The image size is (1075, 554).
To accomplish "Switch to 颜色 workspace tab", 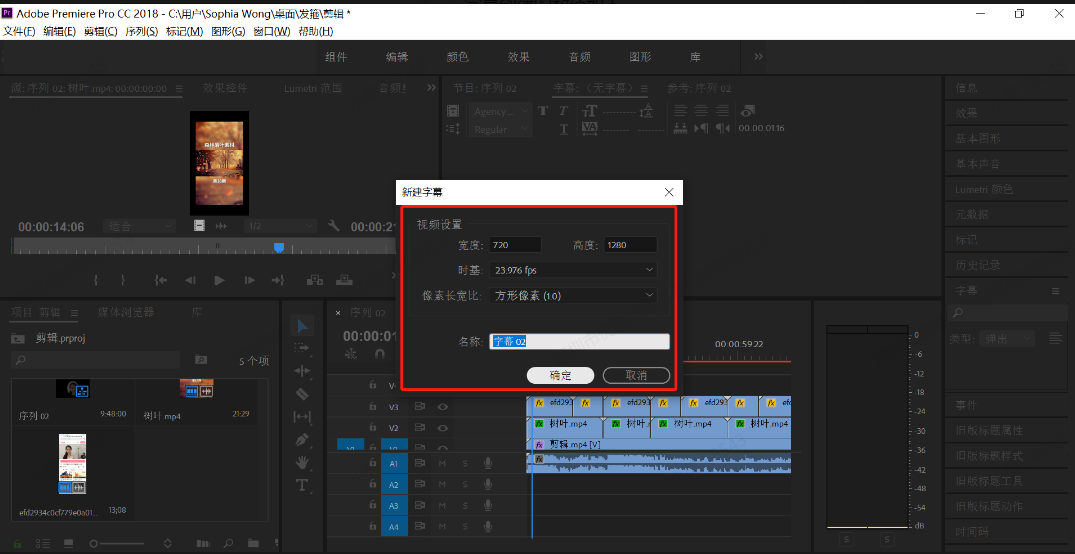I will tap(457, 57).
